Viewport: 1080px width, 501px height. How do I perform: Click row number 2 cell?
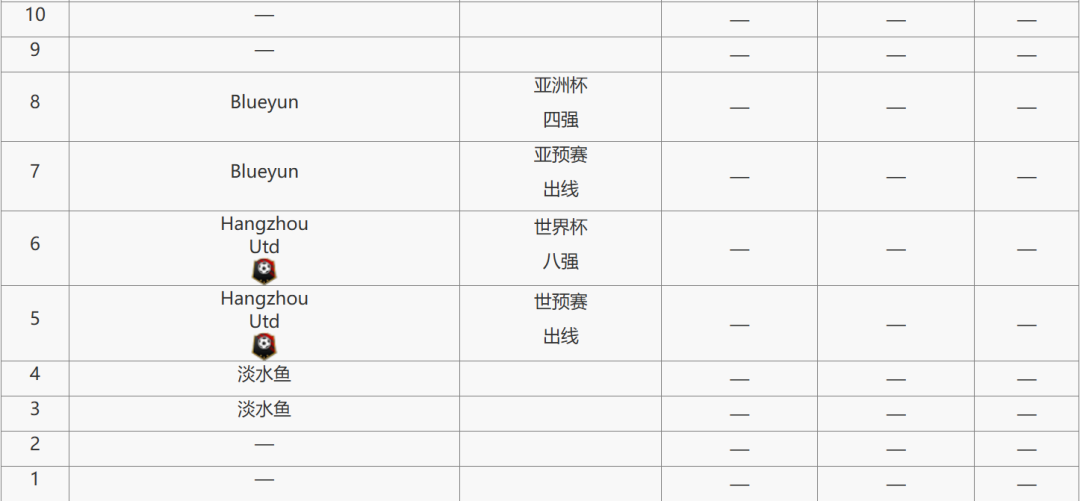(35, 449)
